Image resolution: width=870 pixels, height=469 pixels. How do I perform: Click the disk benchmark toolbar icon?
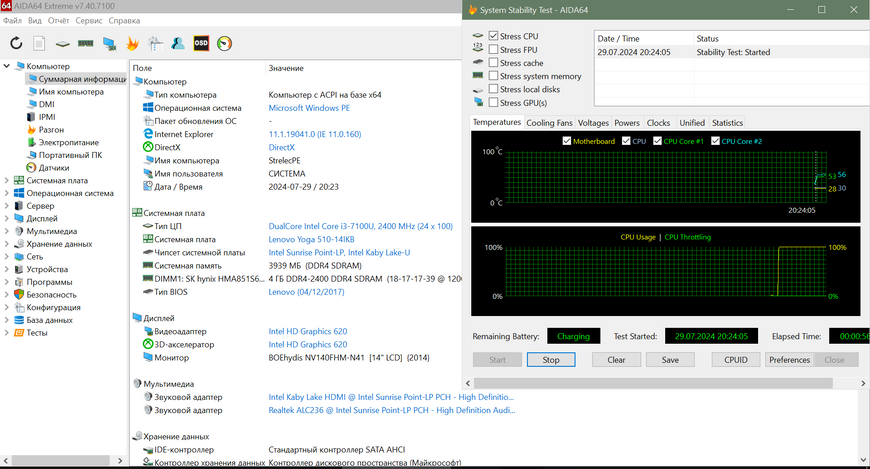[62, 43]
